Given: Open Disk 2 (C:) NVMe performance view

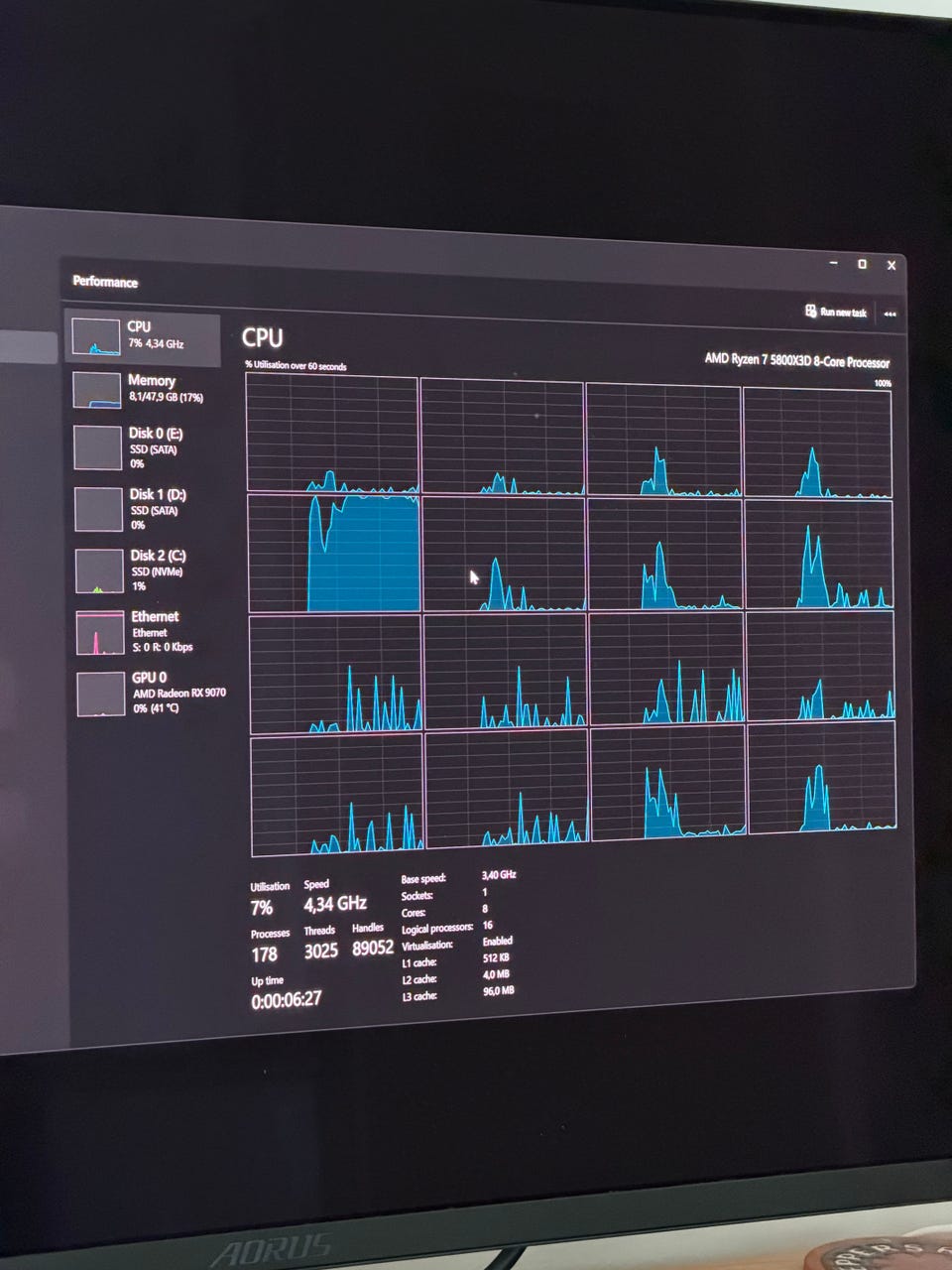Looking at the screenshot, I should point(145,571).
